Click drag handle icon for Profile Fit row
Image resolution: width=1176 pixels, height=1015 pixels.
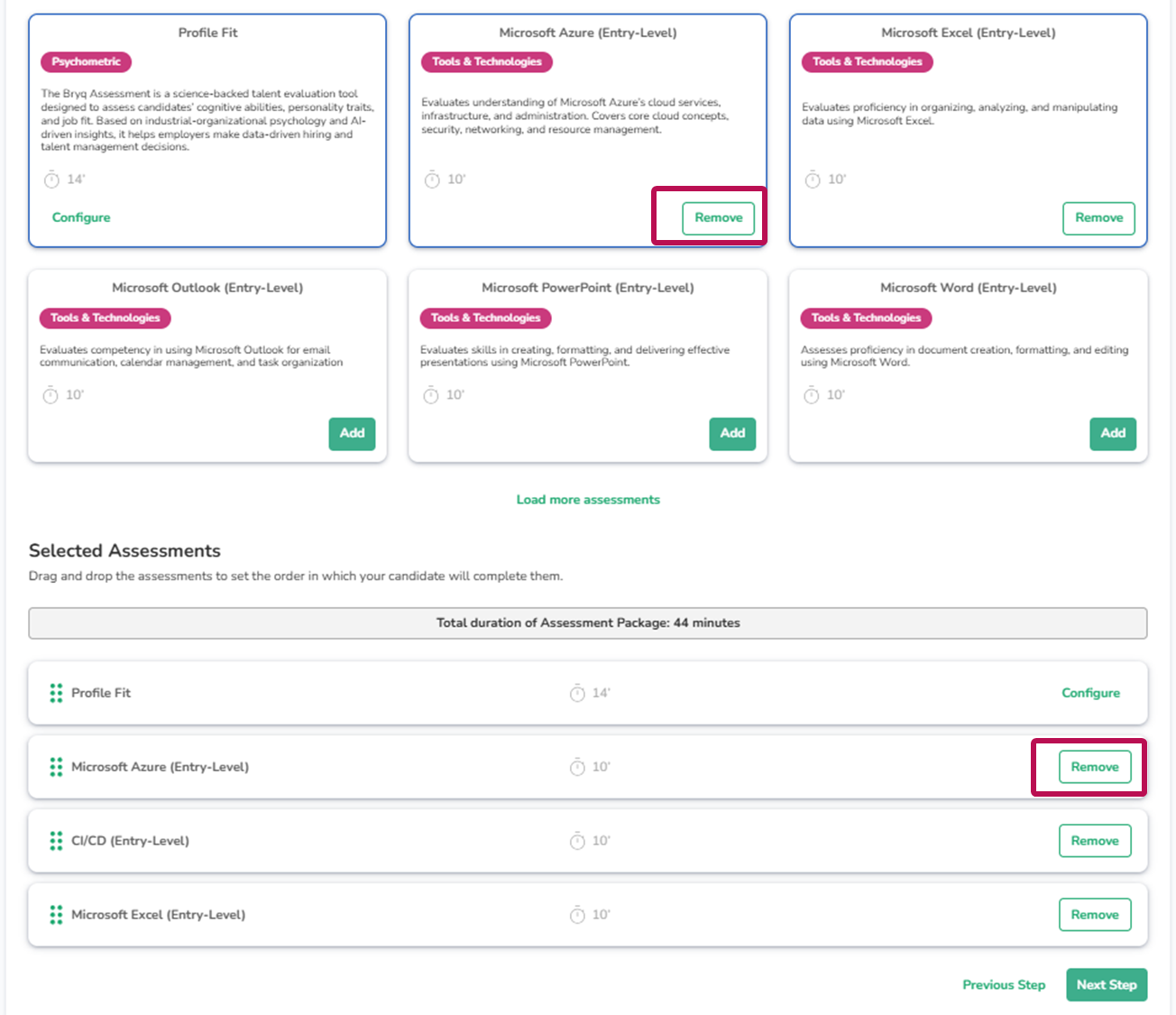(56, 693)
